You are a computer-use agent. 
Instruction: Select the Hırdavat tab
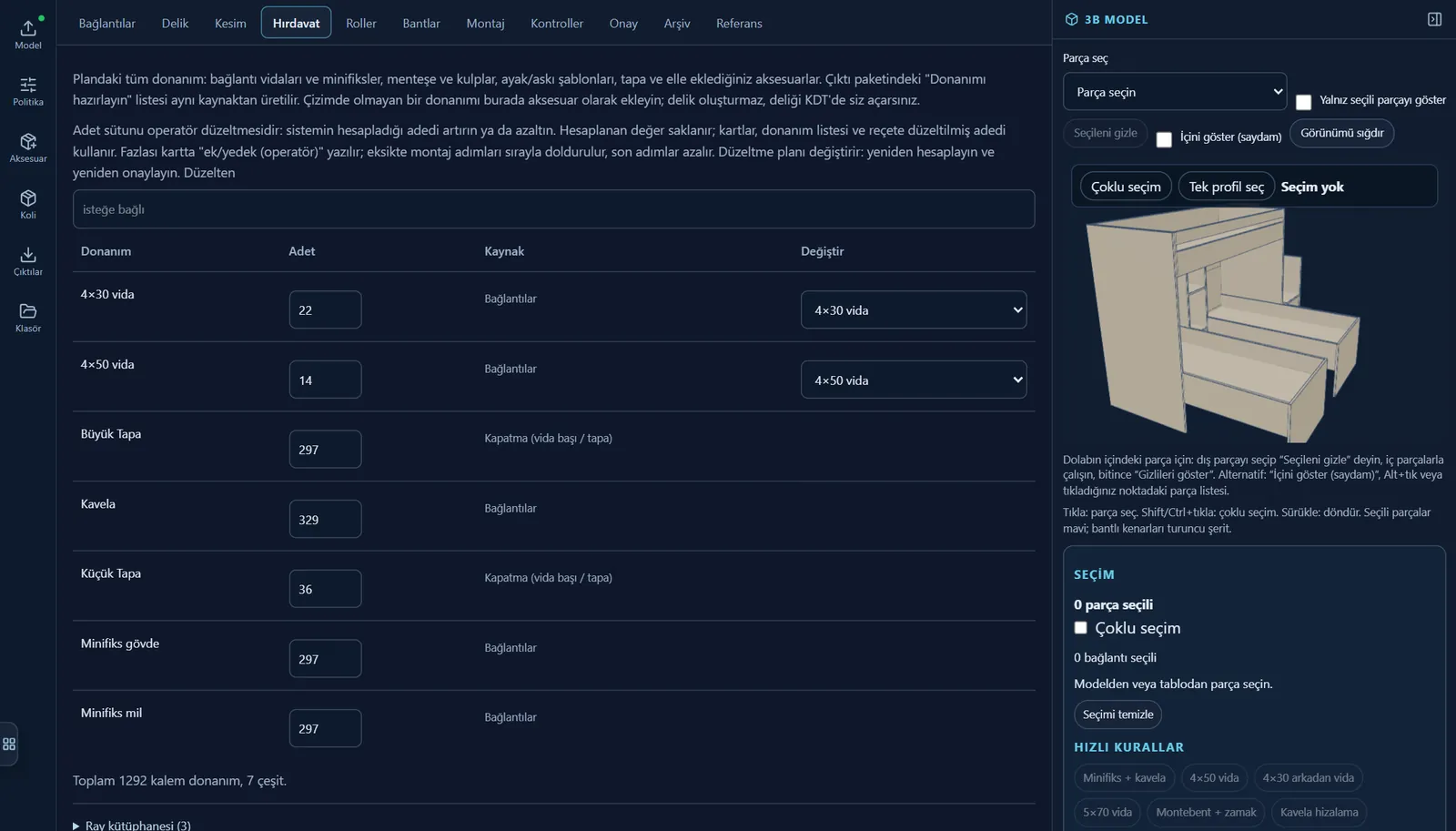[x=296, y=23]
